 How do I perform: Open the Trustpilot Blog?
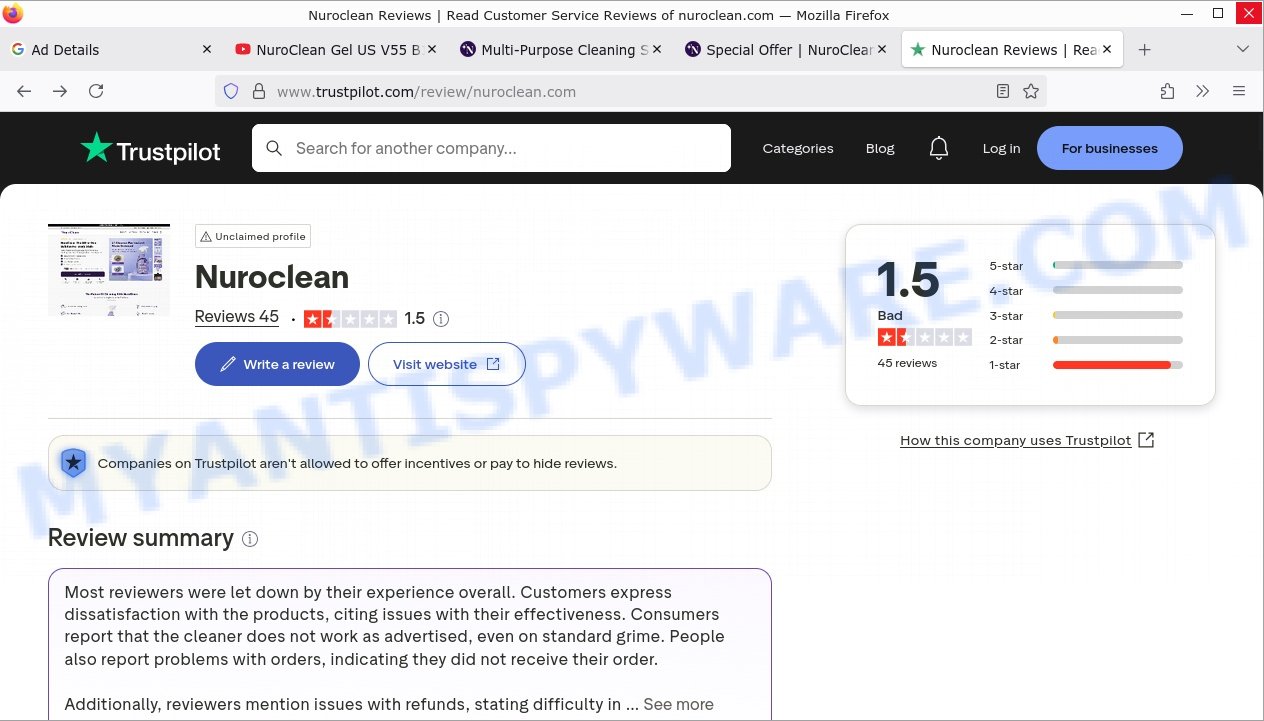coord(880,149)
